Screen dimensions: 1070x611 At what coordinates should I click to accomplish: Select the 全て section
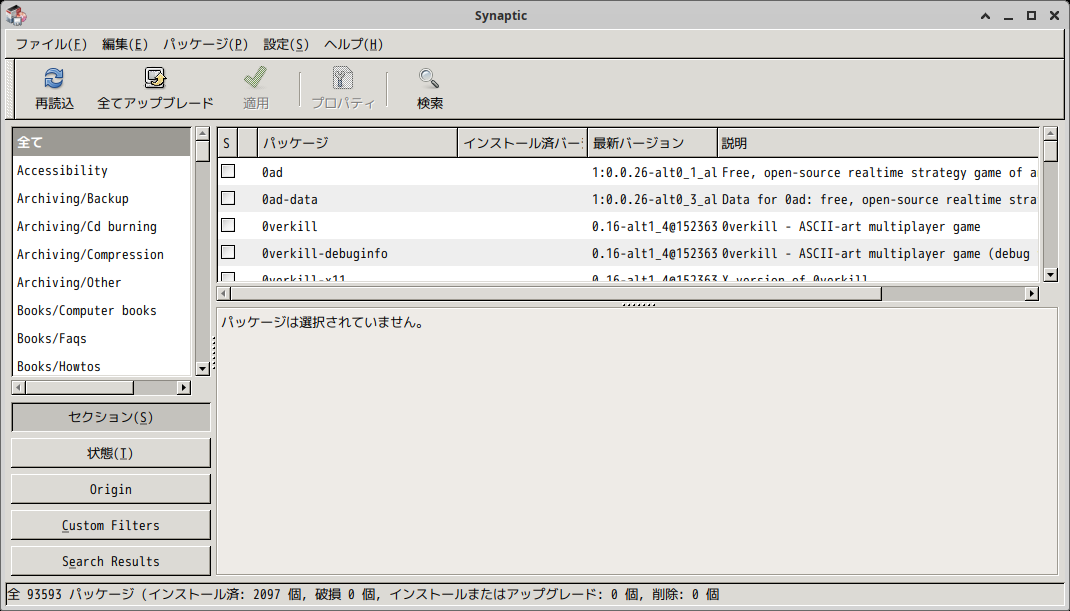click(101, 143)
